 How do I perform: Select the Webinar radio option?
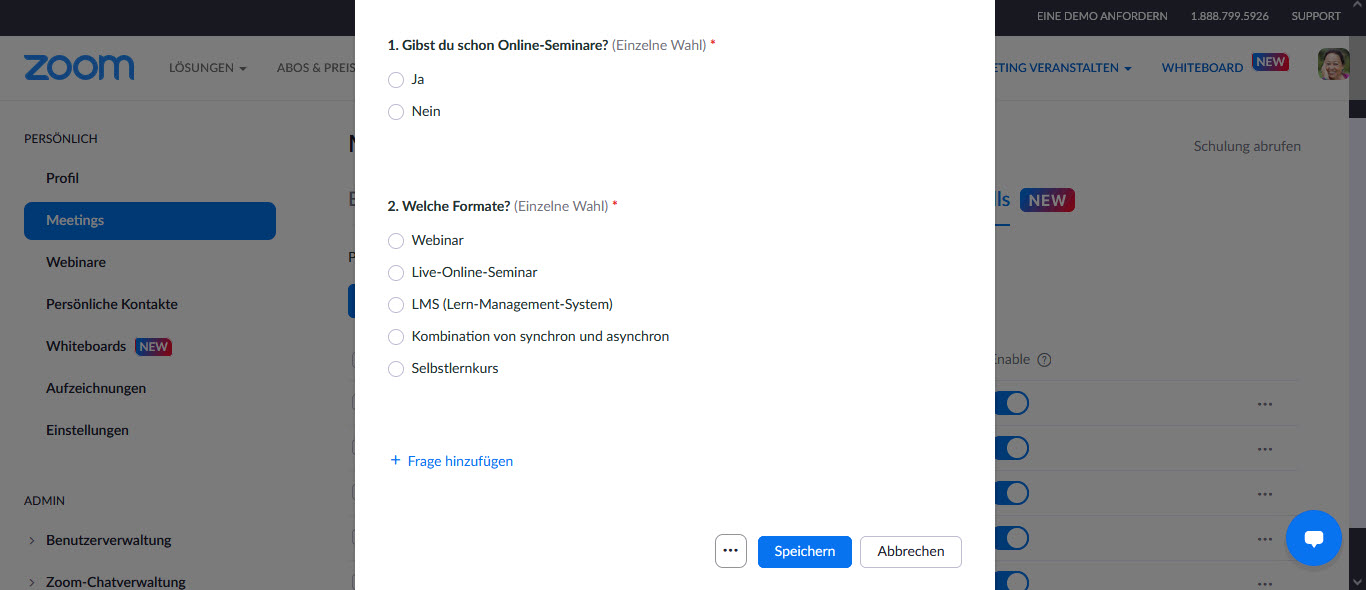click(x=396, y=241)
